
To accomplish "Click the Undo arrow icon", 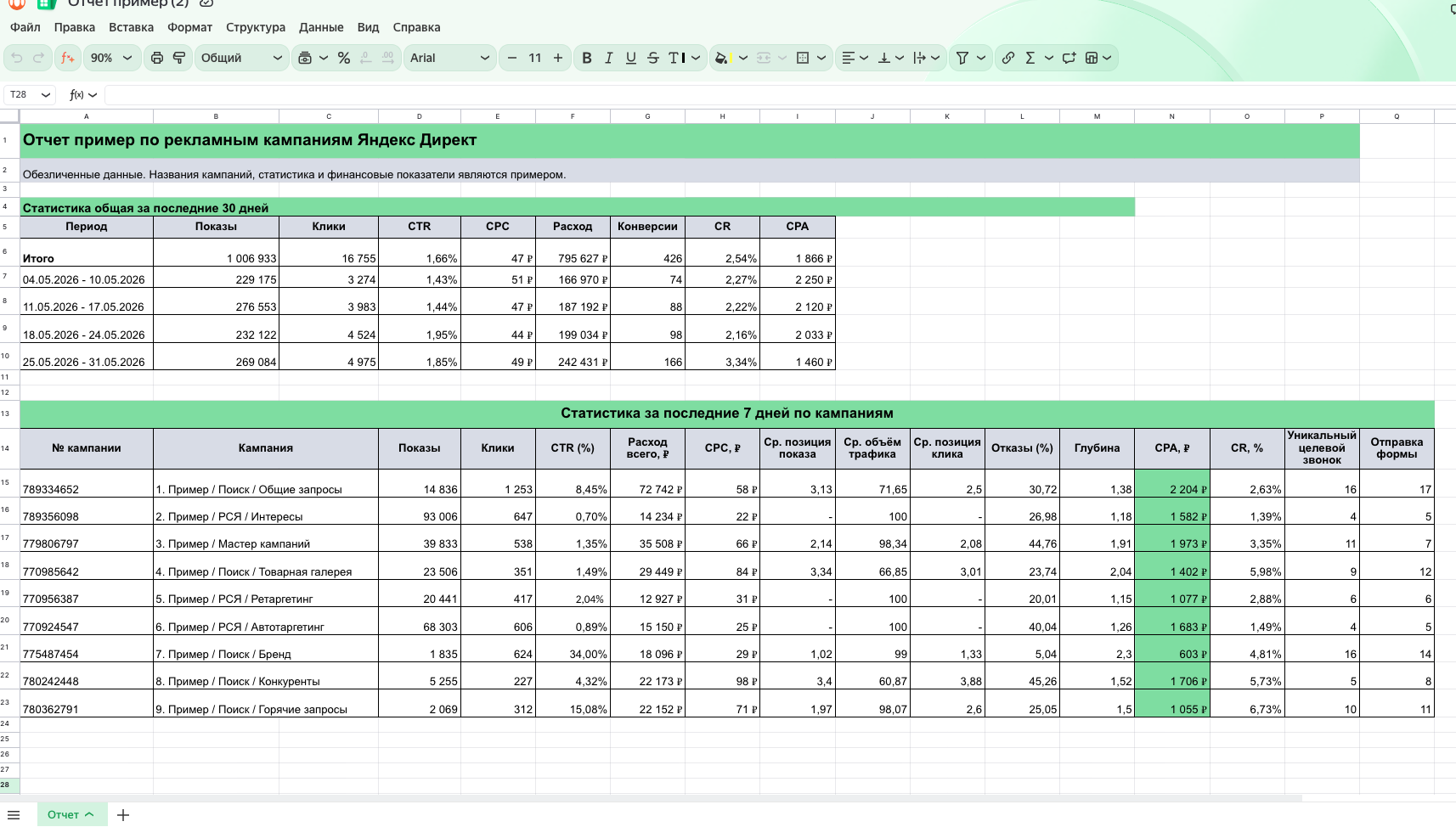I will tap(17, 58).
